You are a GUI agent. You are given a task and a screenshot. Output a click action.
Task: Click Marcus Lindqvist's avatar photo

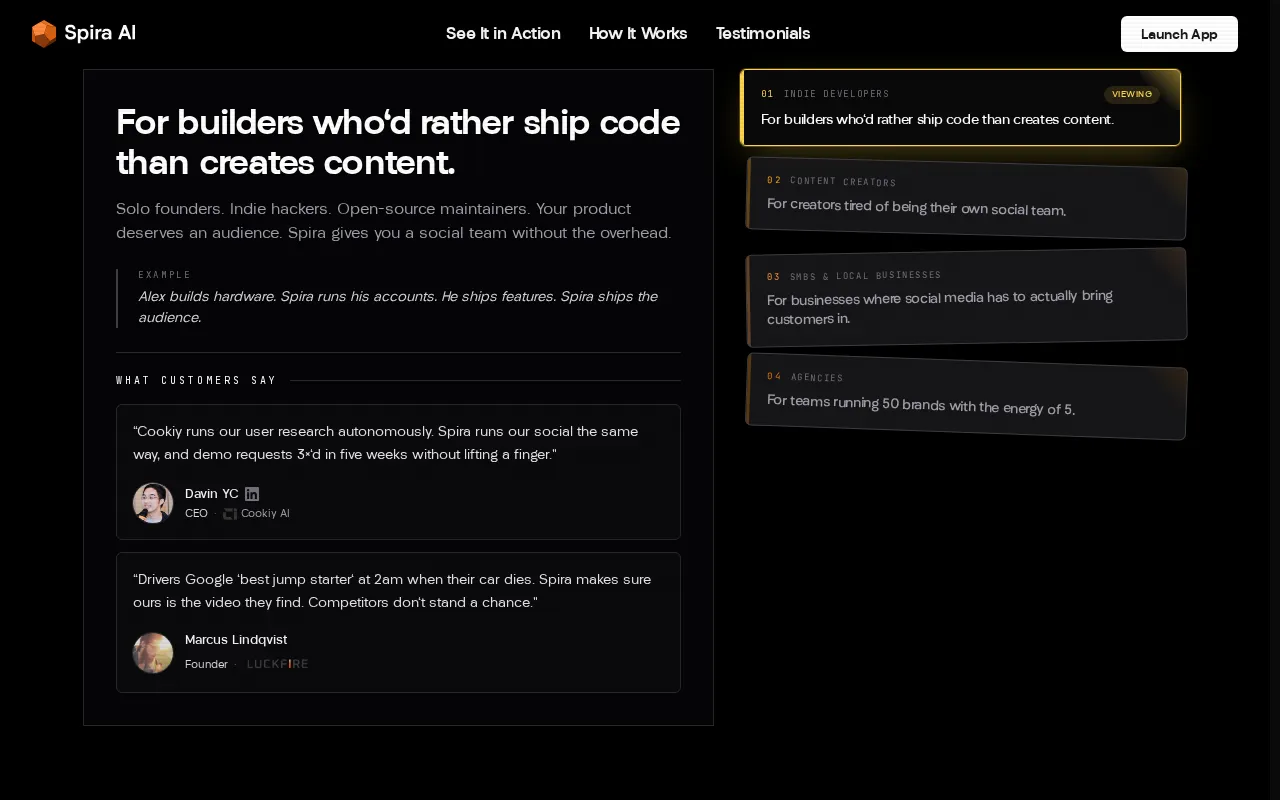pos(153,653)
